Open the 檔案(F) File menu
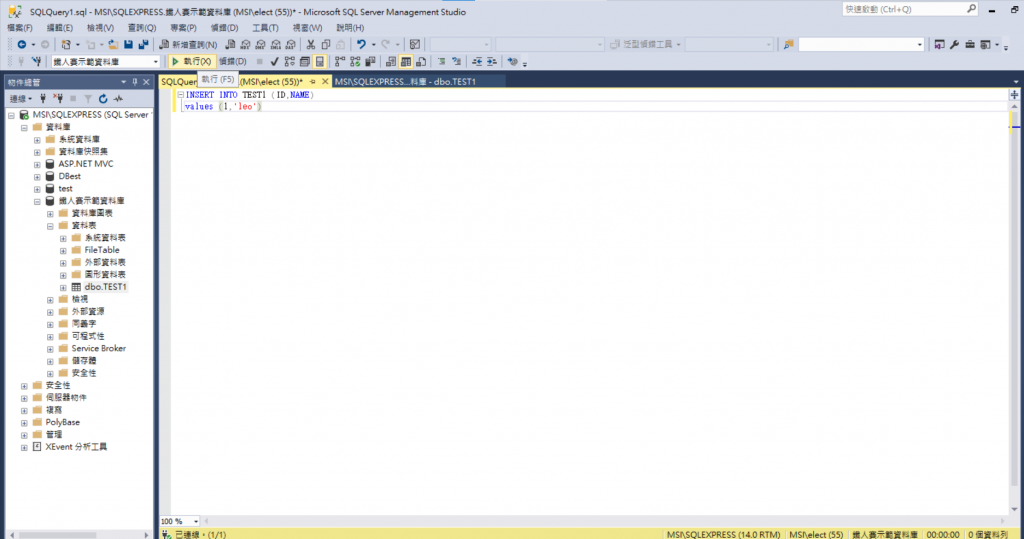 click(20, 28)
